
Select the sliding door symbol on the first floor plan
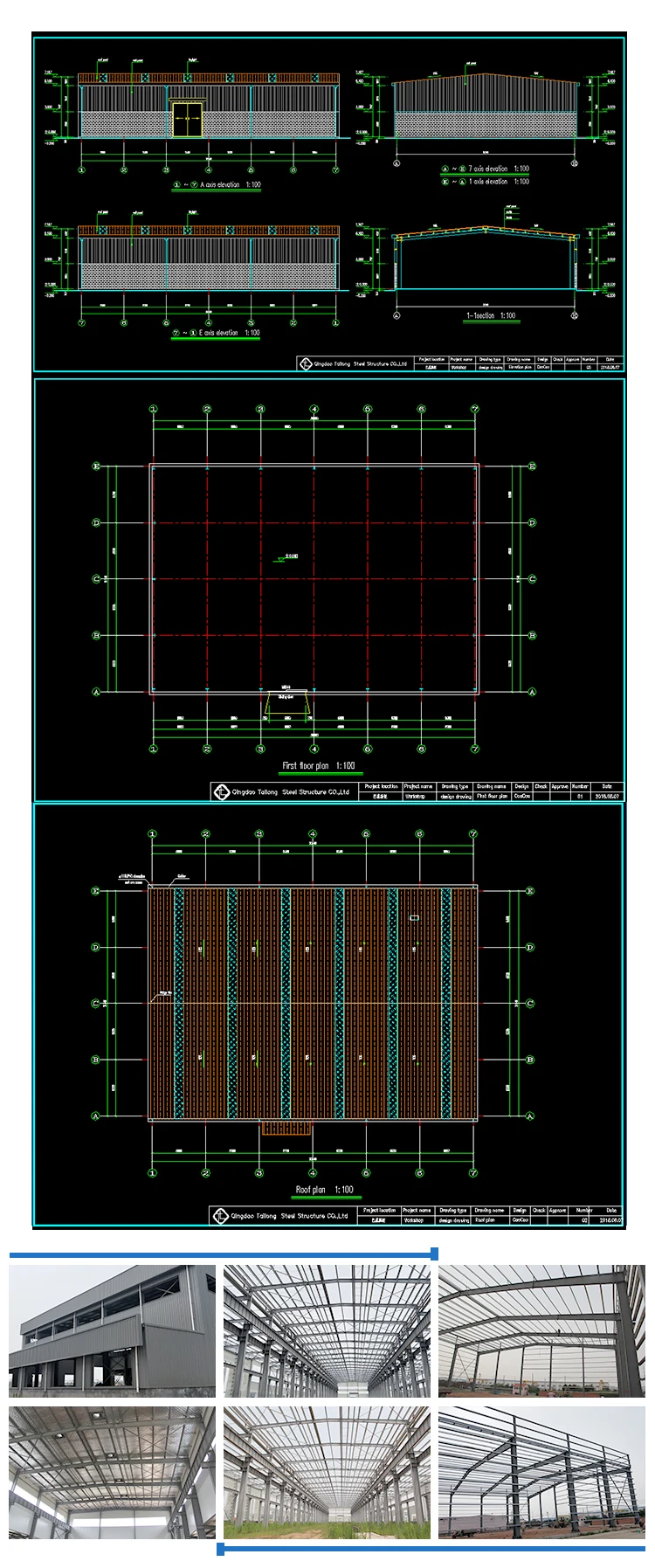[286, 706]
